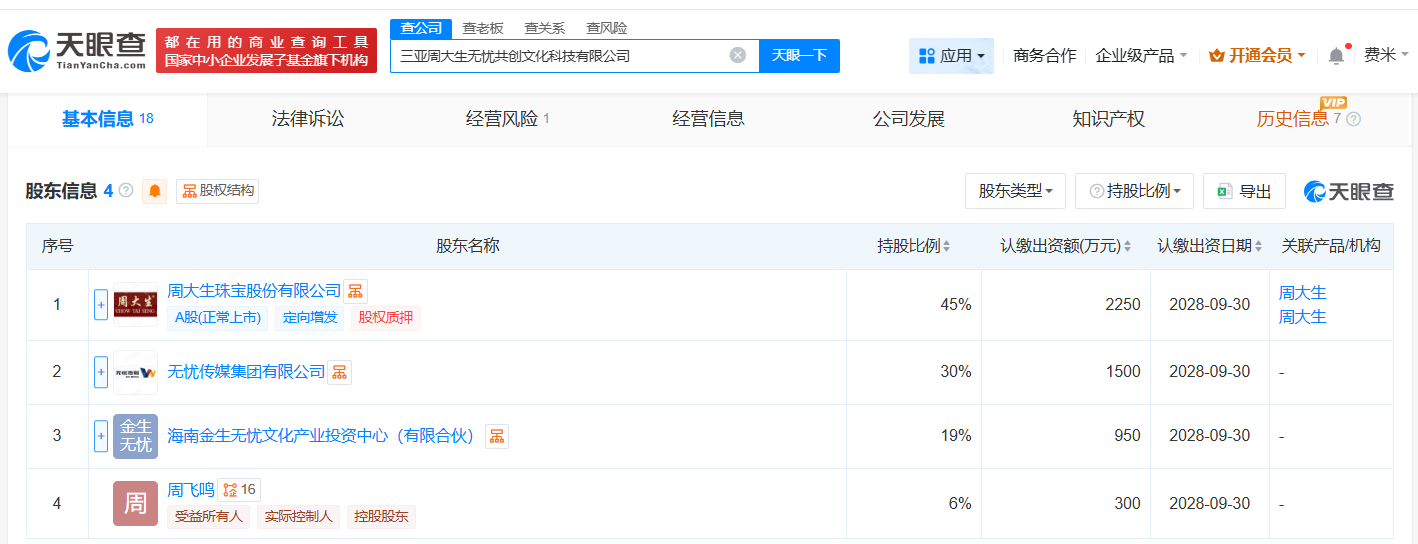Expand the 周大生珠宝 shareholder row plus toggle

[x=101, y=305]
